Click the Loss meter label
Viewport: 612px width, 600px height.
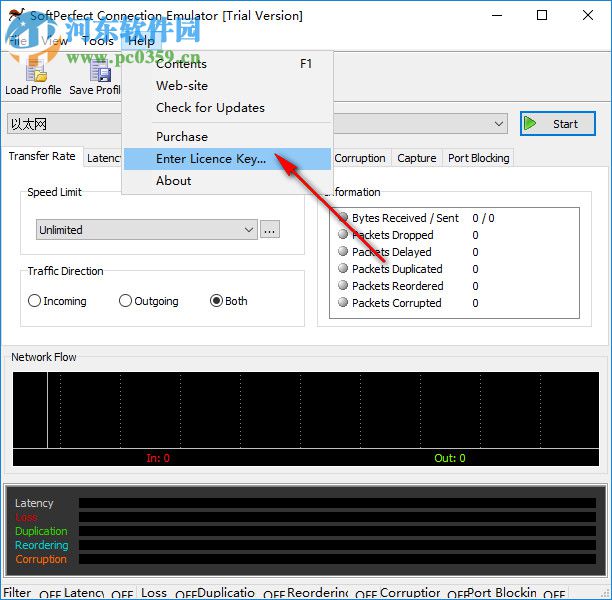click(x=26, y=517)
